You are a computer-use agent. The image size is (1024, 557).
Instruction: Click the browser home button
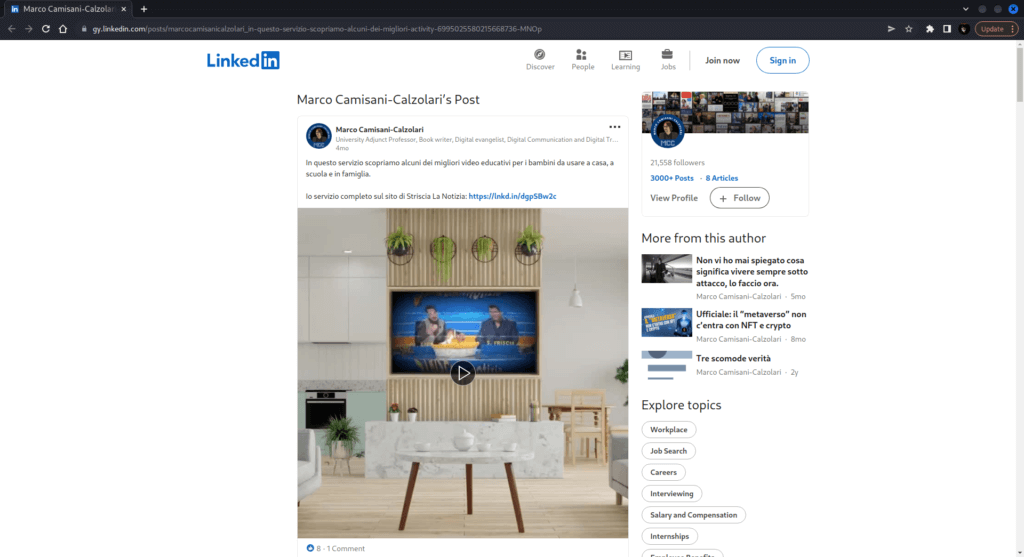[x=64, y=29]
